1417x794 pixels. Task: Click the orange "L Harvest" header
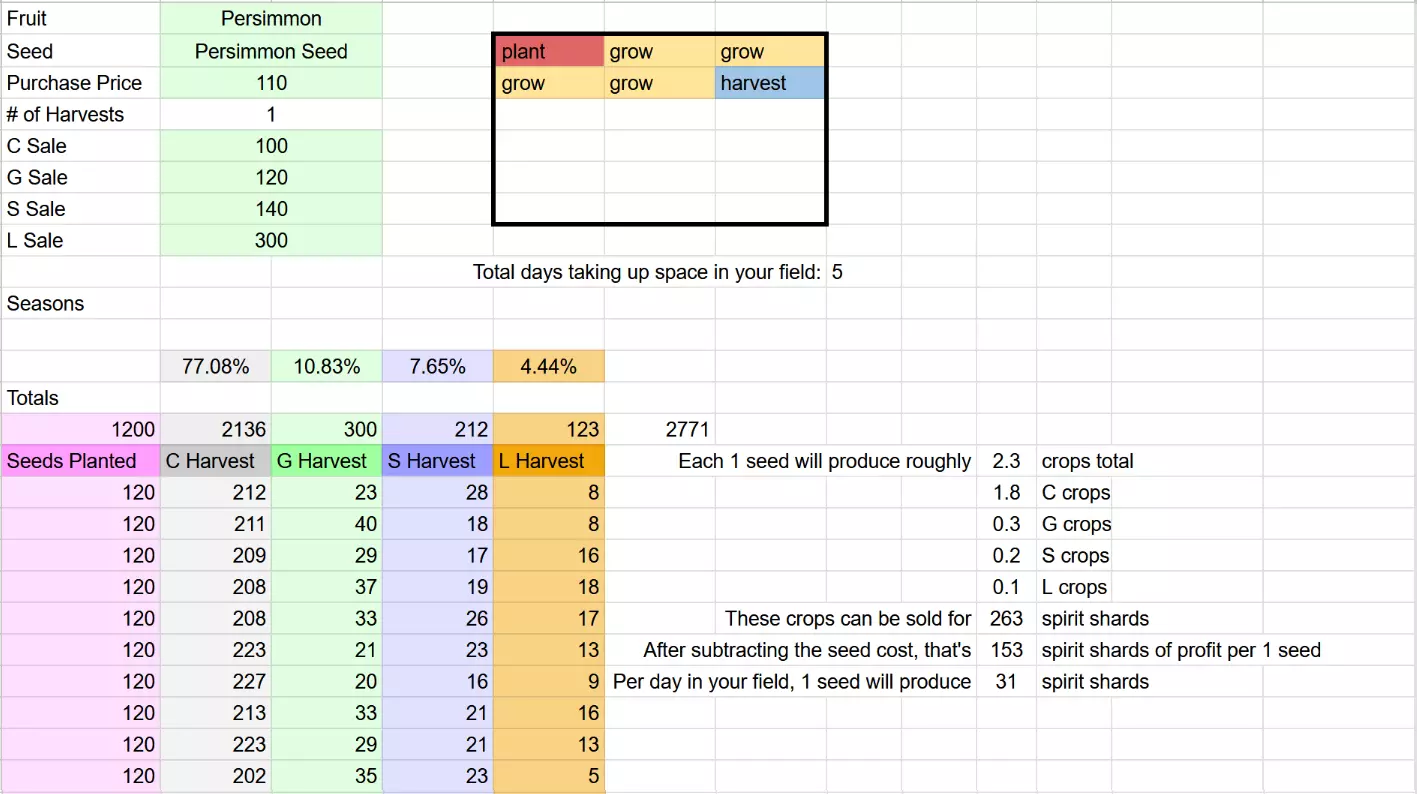(548, 461)
